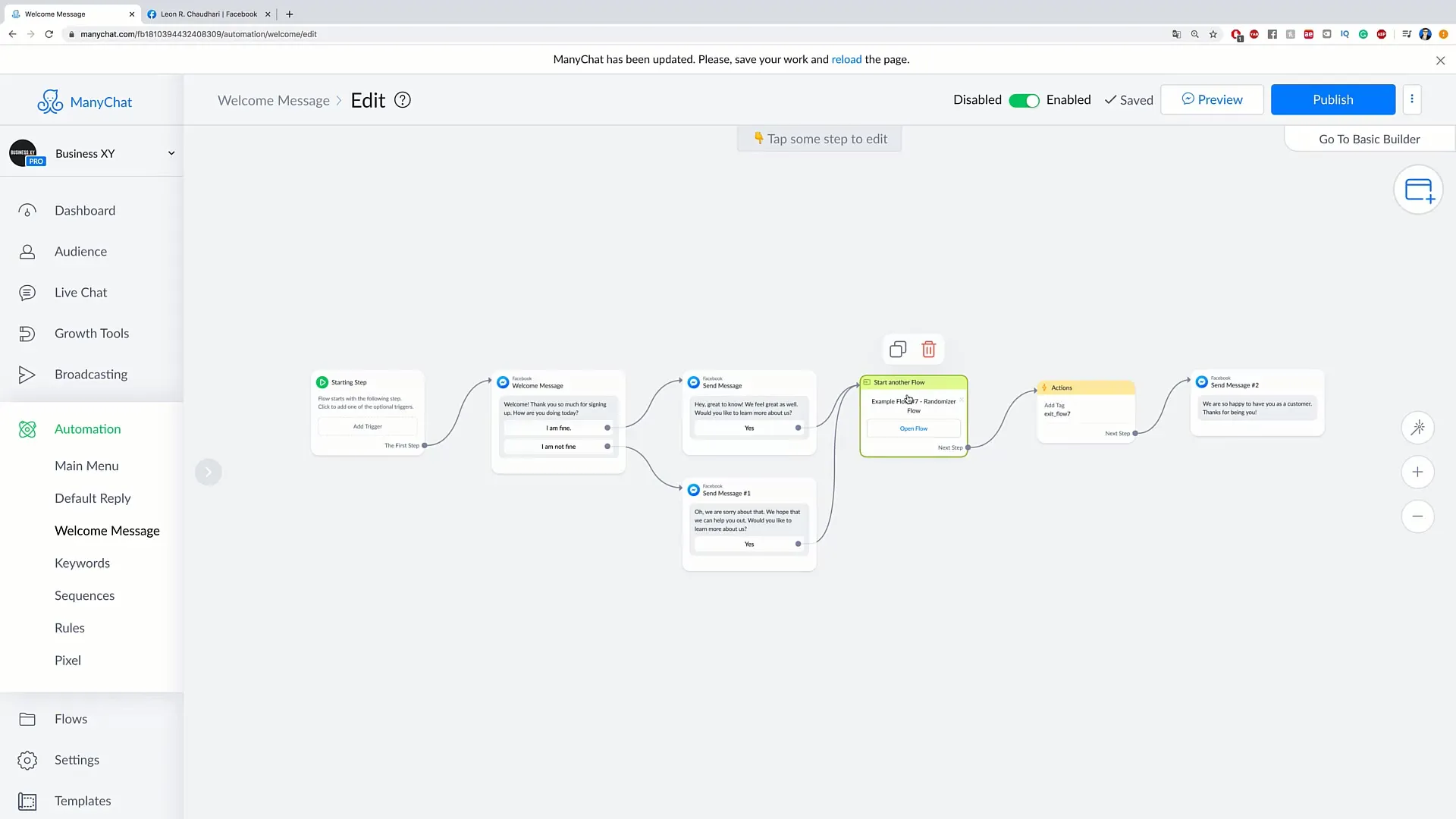Click the ManyChat logo icon
This screenshot has width=1456, height=819.
[49, 100]
